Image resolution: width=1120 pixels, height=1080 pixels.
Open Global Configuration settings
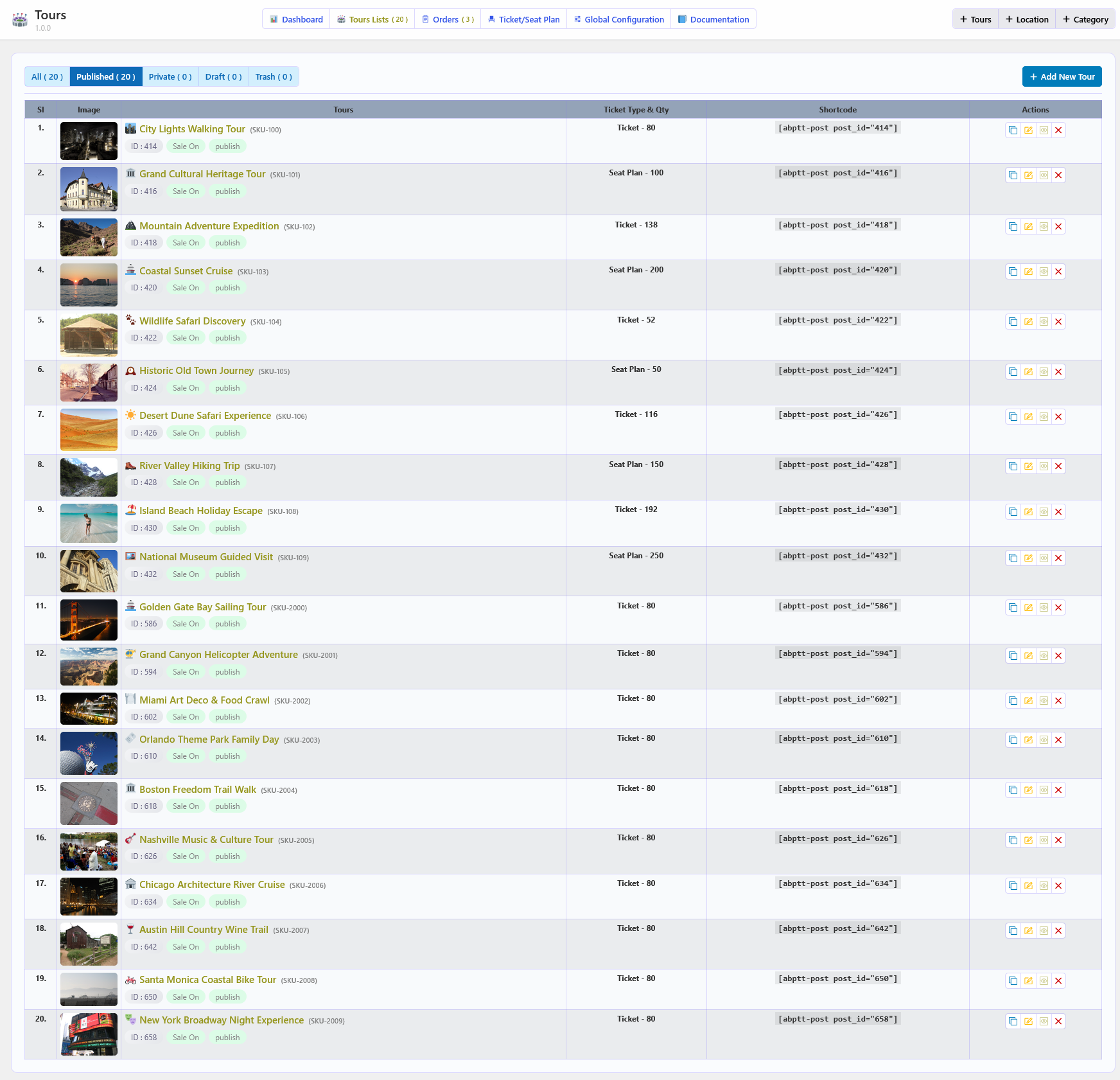619,19
